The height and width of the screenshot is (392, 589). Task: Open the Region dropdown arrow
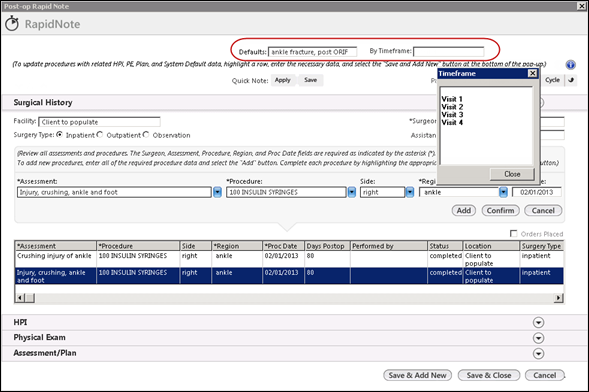click(503, 192)
